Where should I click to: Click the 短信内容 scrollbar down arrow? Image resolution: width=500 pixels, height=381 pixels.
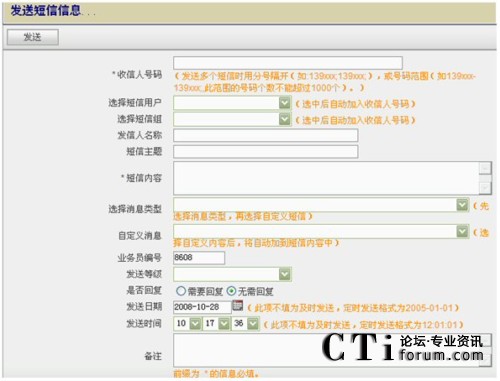pyautogui.click(x=485, y=188)
